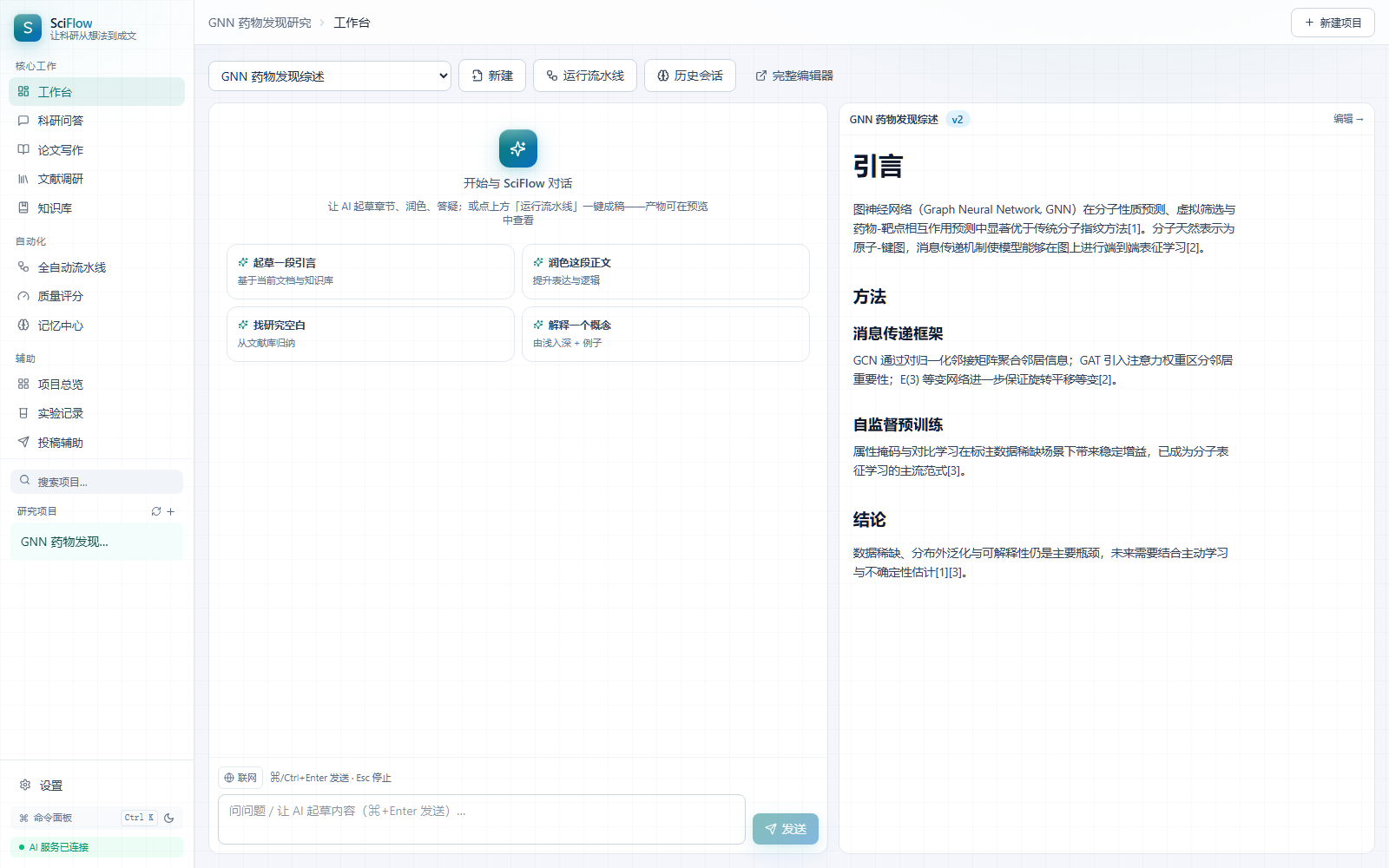Click the plus icon beside 研究项目
This screenshot has width=1389, height=868.
point(171,511)
